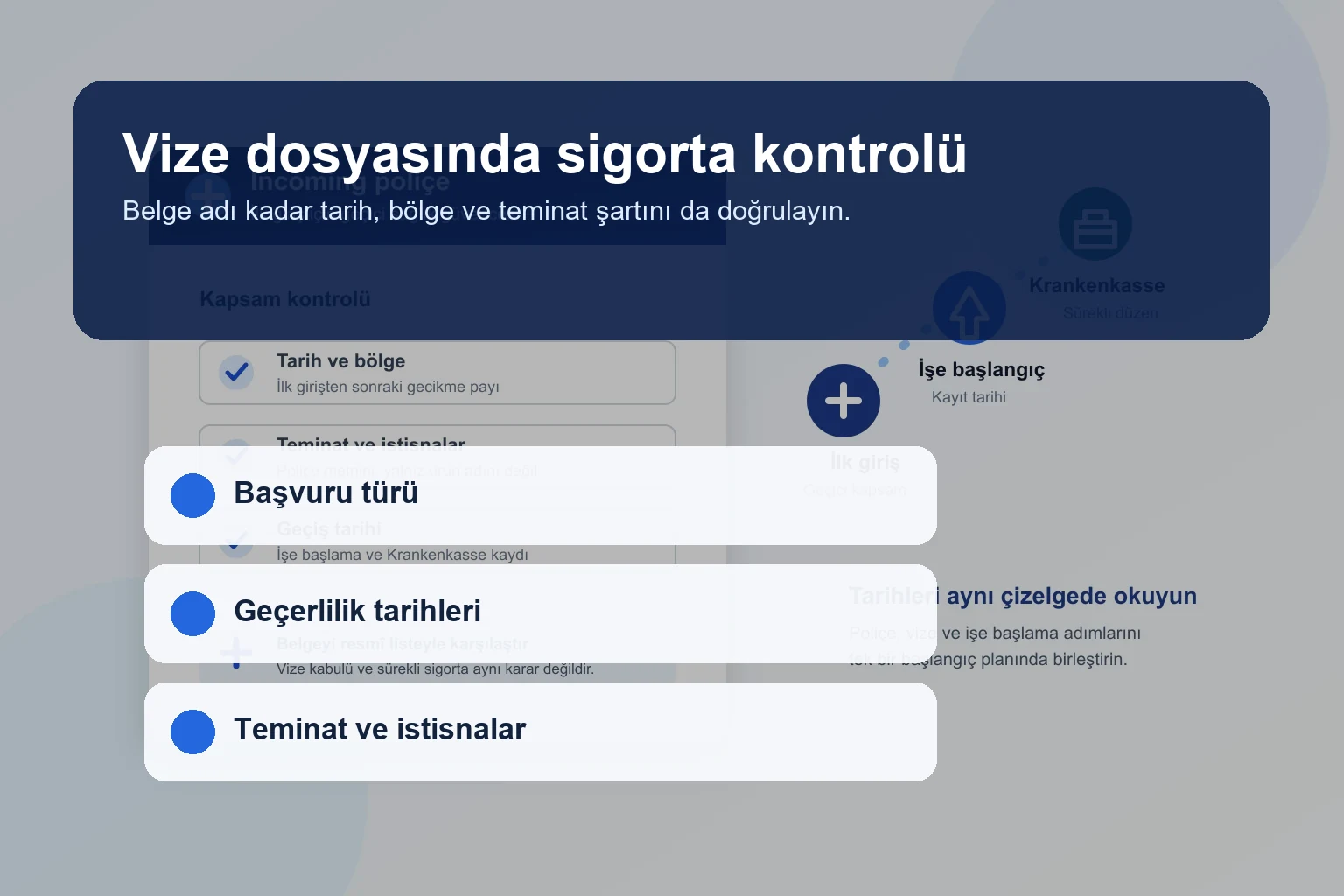Screen dimensions: 1344x896
Task: Open the Geçerlilik tarihleri card label
Action: click(x=357, y=611)
